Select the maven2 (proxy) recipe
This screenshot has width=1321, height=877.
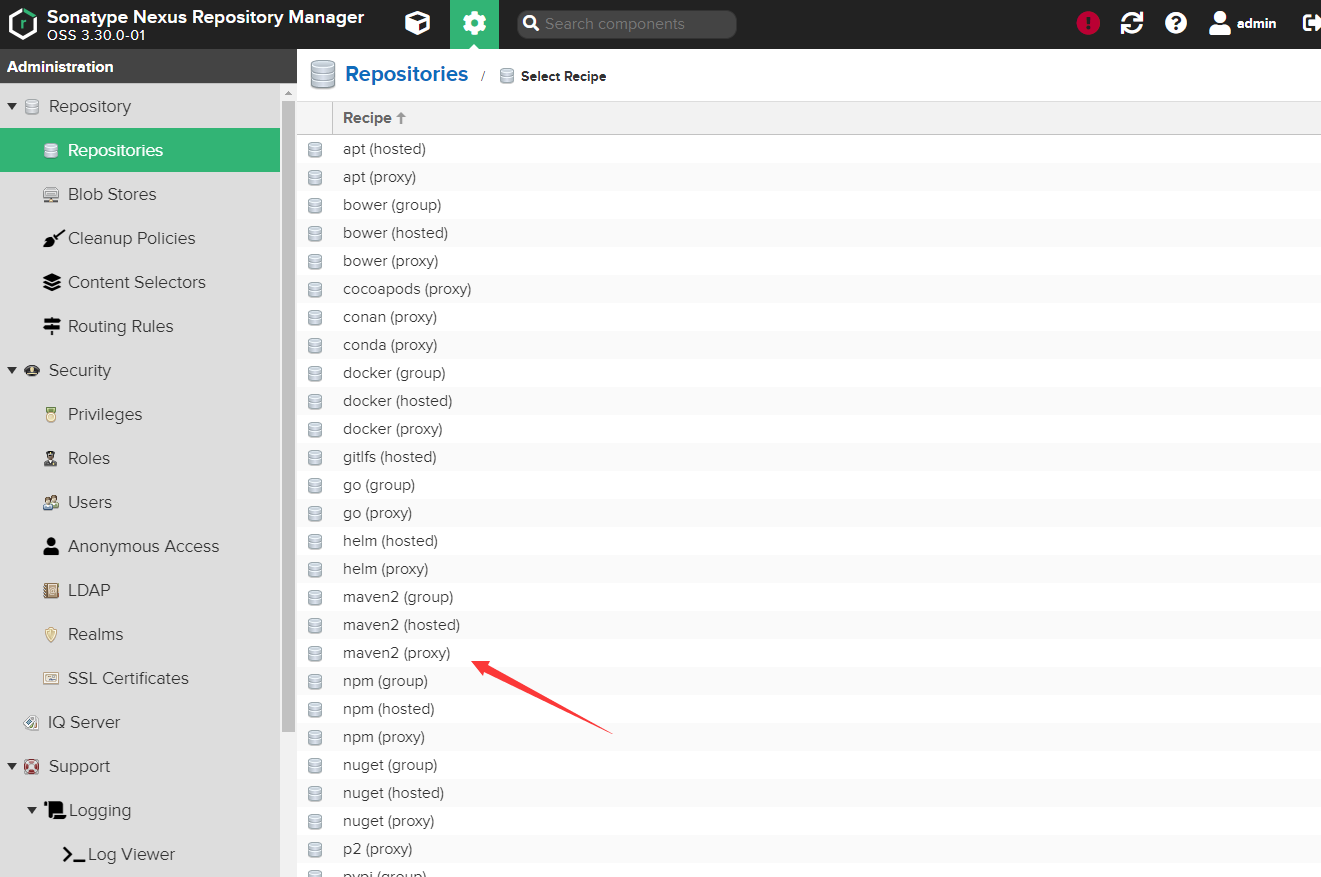coord(809,653)
